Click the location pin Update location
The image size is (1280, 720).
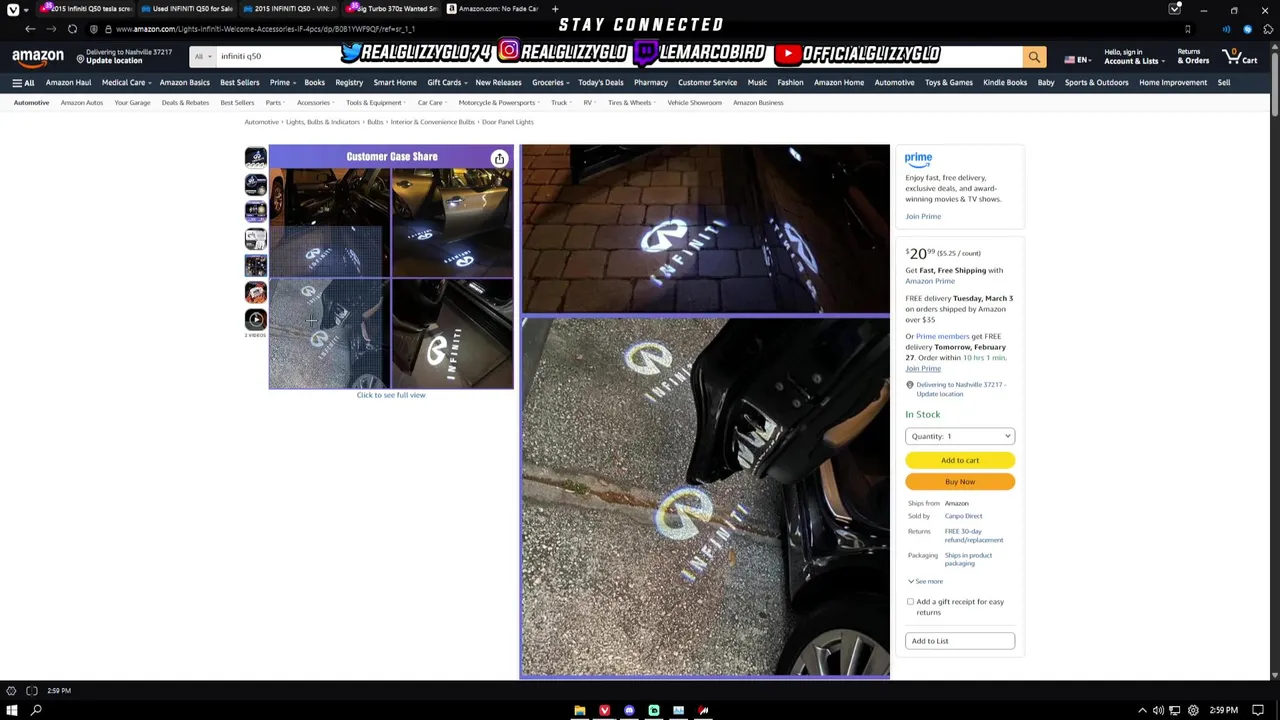(x=124, y=57)
